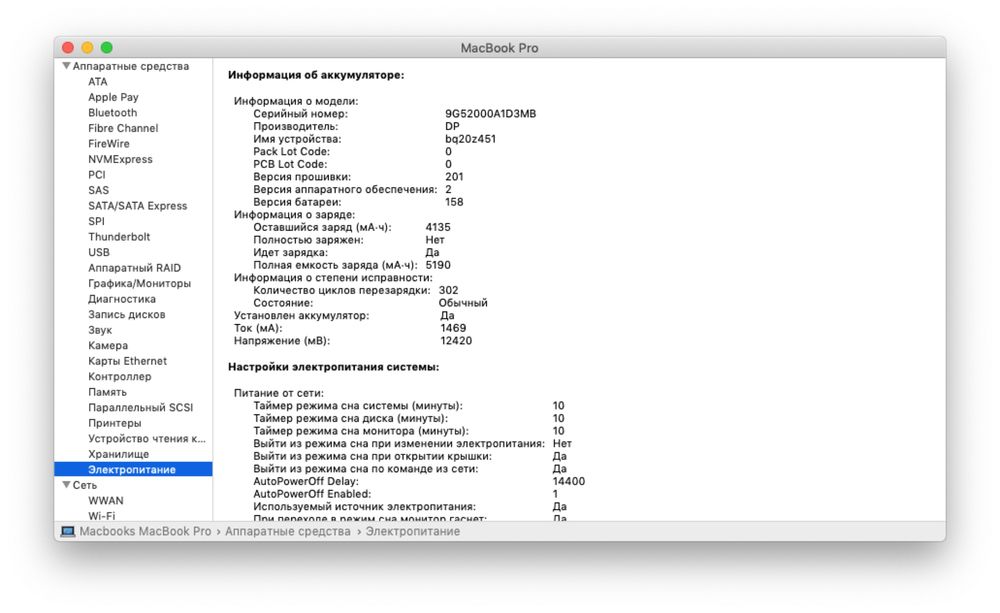
Task: Click the MacBook computer icon in path bar
Action: point(68,531)
